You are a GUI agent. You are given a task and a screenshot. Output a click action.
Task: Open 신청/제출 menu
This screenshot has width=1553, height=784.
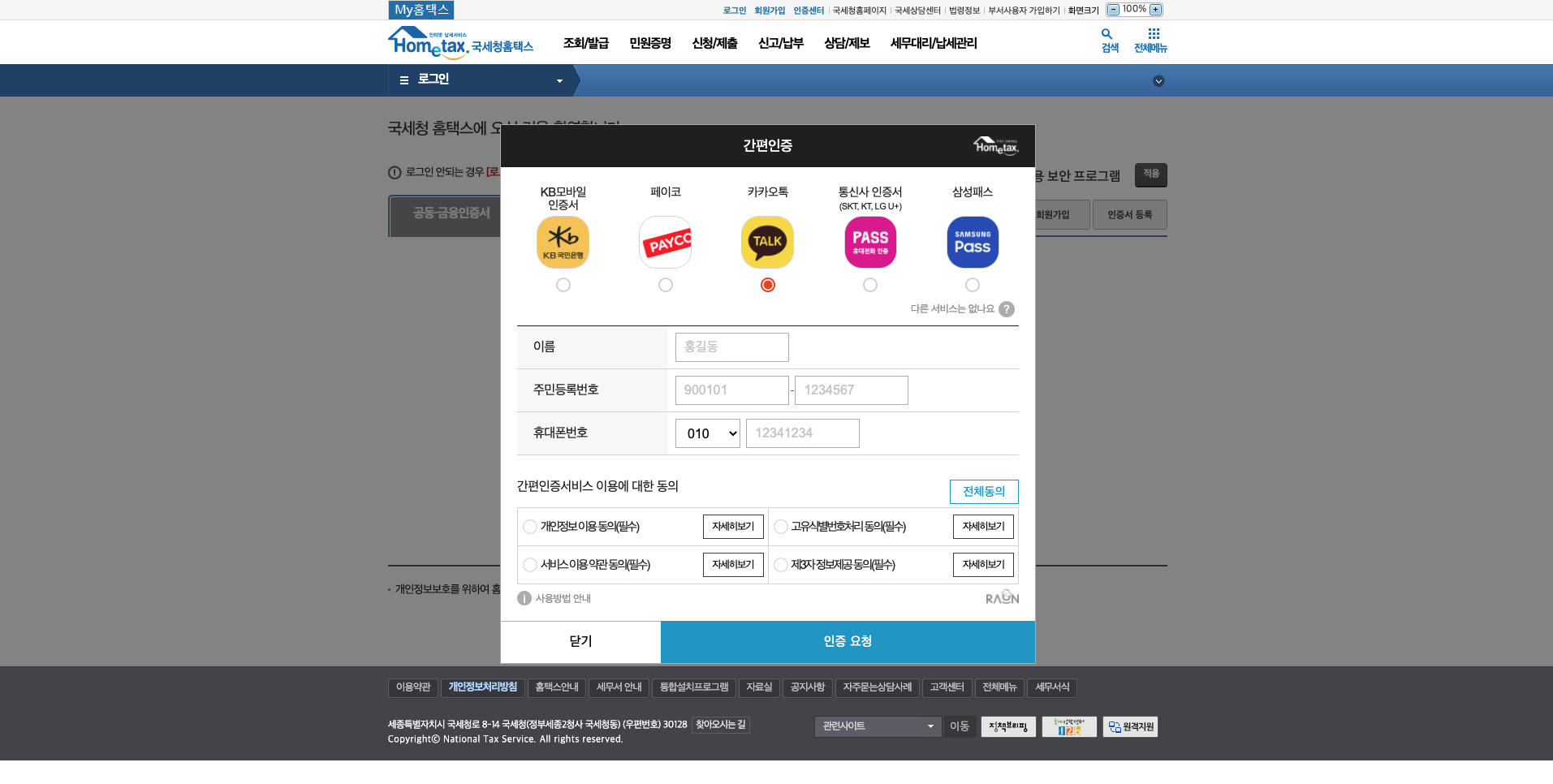click(x=714, y=43)
